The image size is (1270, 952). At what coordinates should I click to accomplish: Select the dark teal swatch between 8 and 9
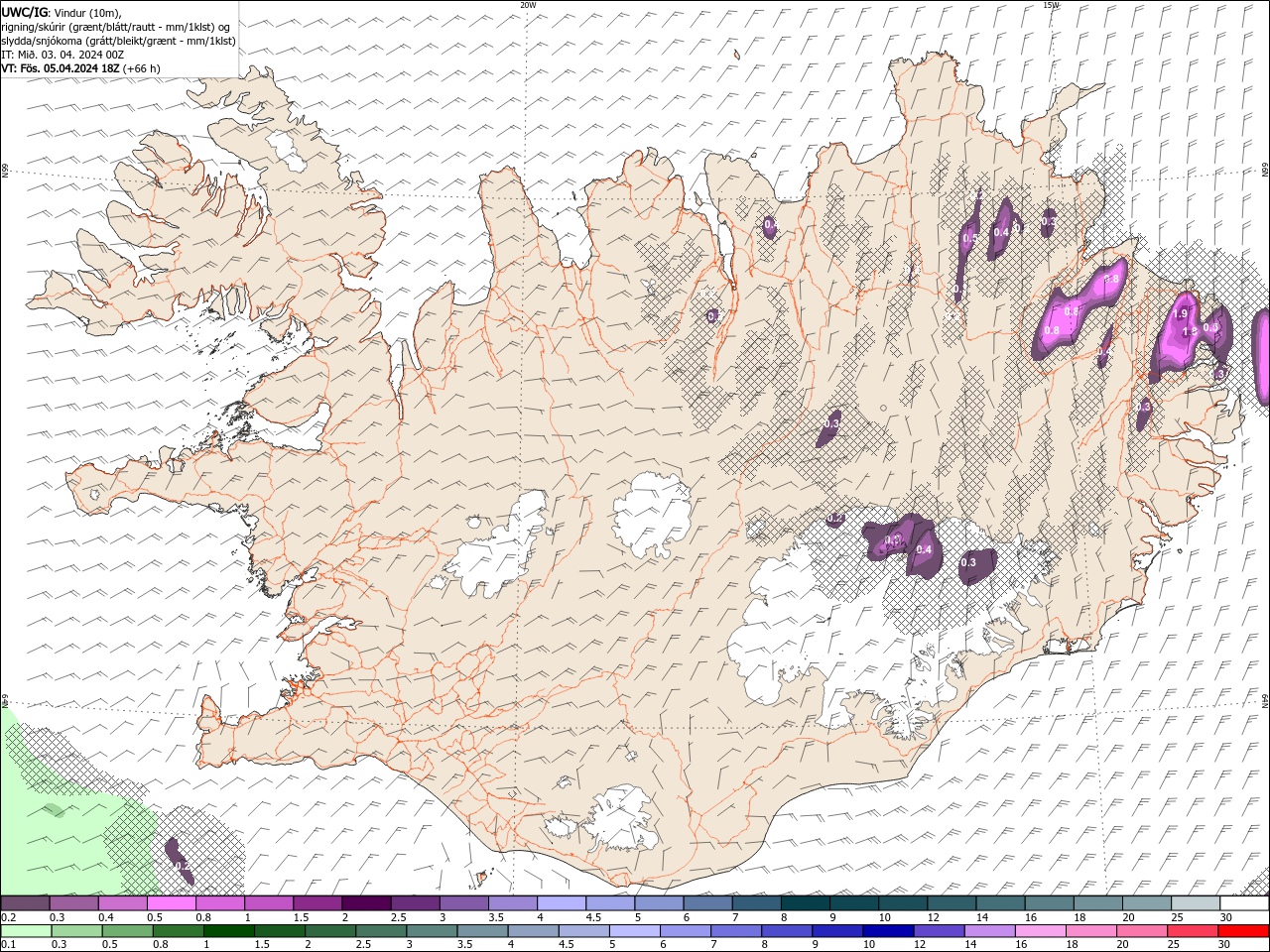tap(805, 903)
